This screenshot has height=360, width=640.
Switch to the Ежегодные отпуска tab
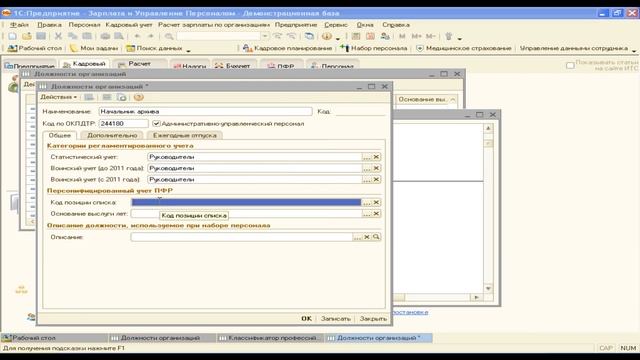tap(184, 135)
